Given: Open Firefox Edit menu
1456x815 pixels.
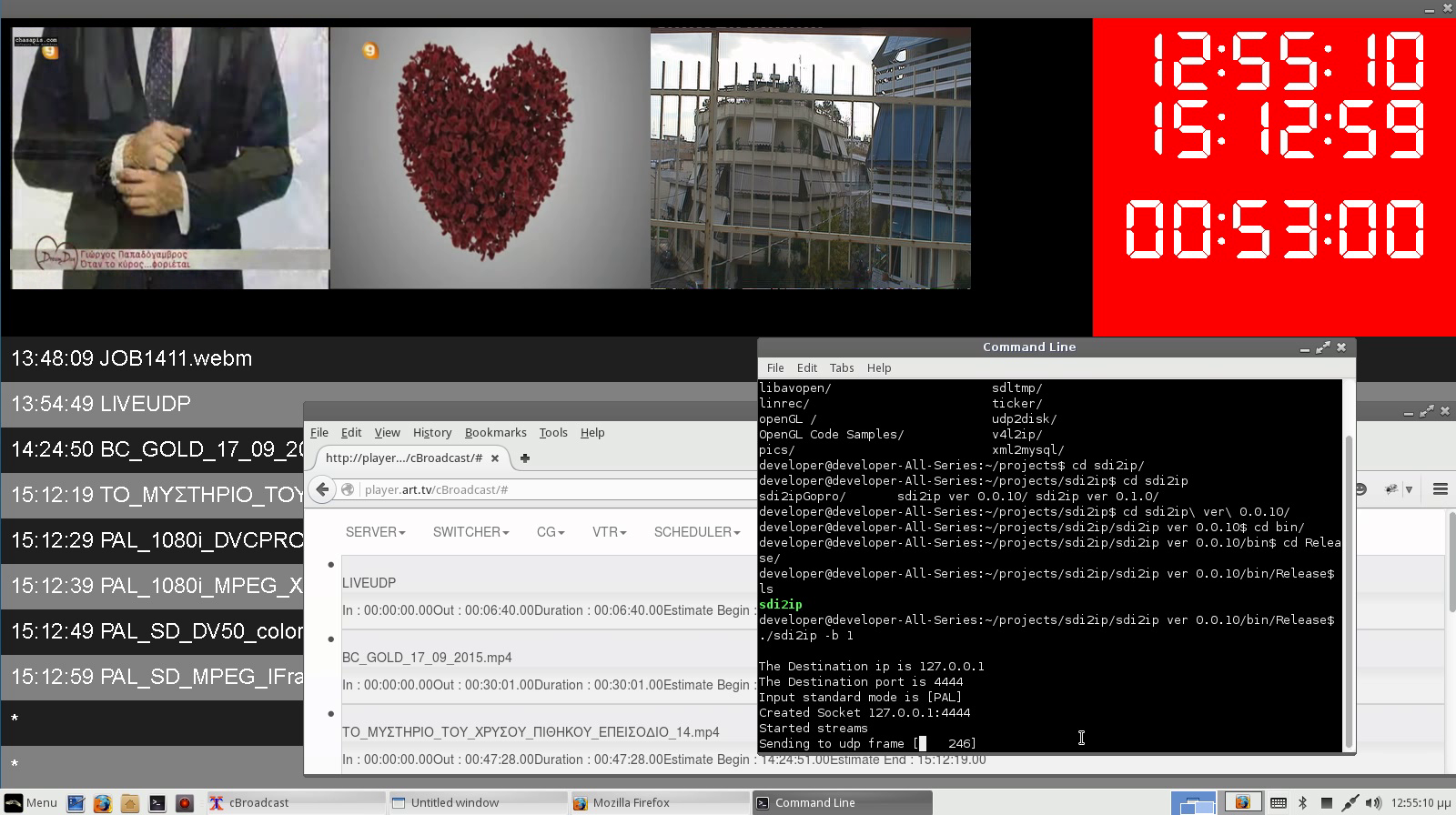Looking at the screenshot, I should coord(351,432).
